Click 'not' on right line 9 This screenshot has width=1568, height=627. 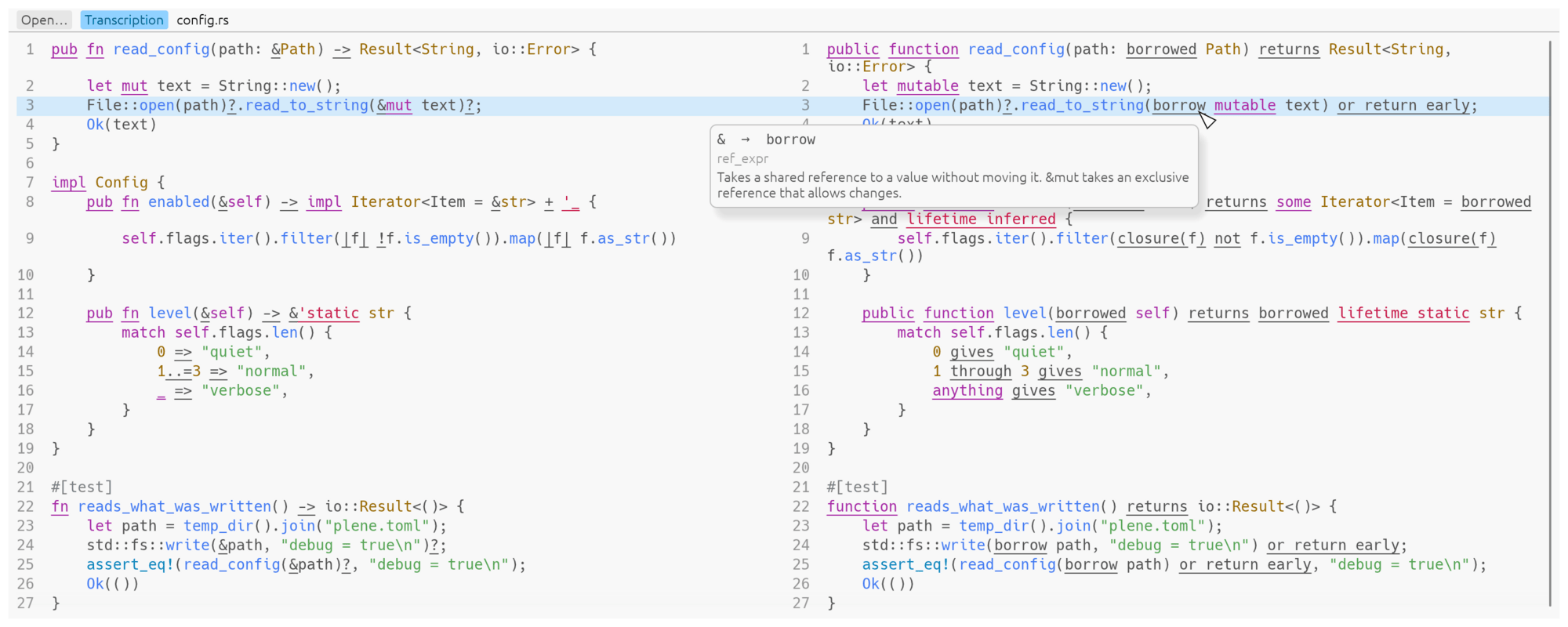[1227, 238]
